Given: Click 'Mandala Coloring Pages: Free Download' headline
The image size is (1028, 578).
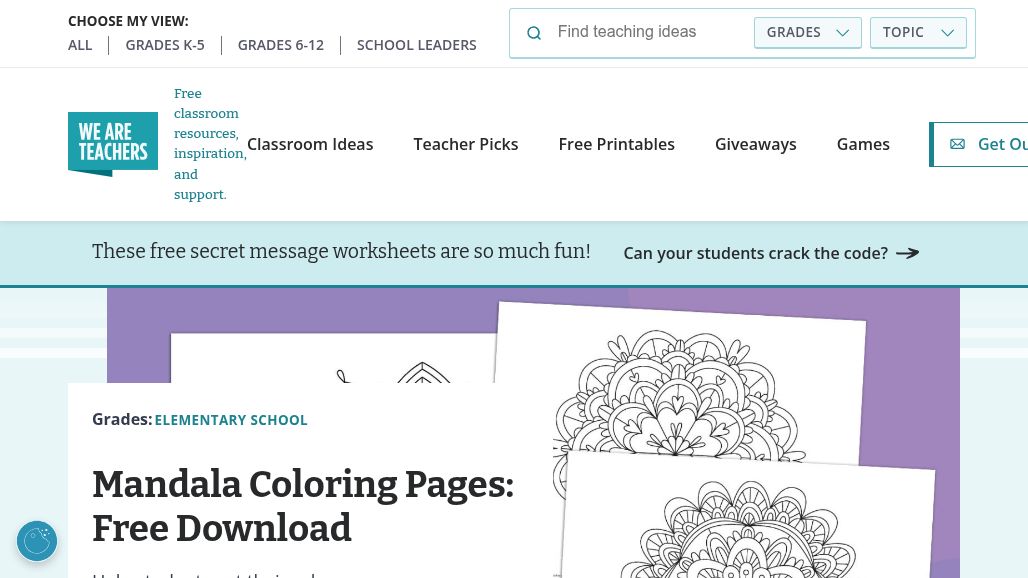Looking at the screenshot, I should [x=303, y=506].
